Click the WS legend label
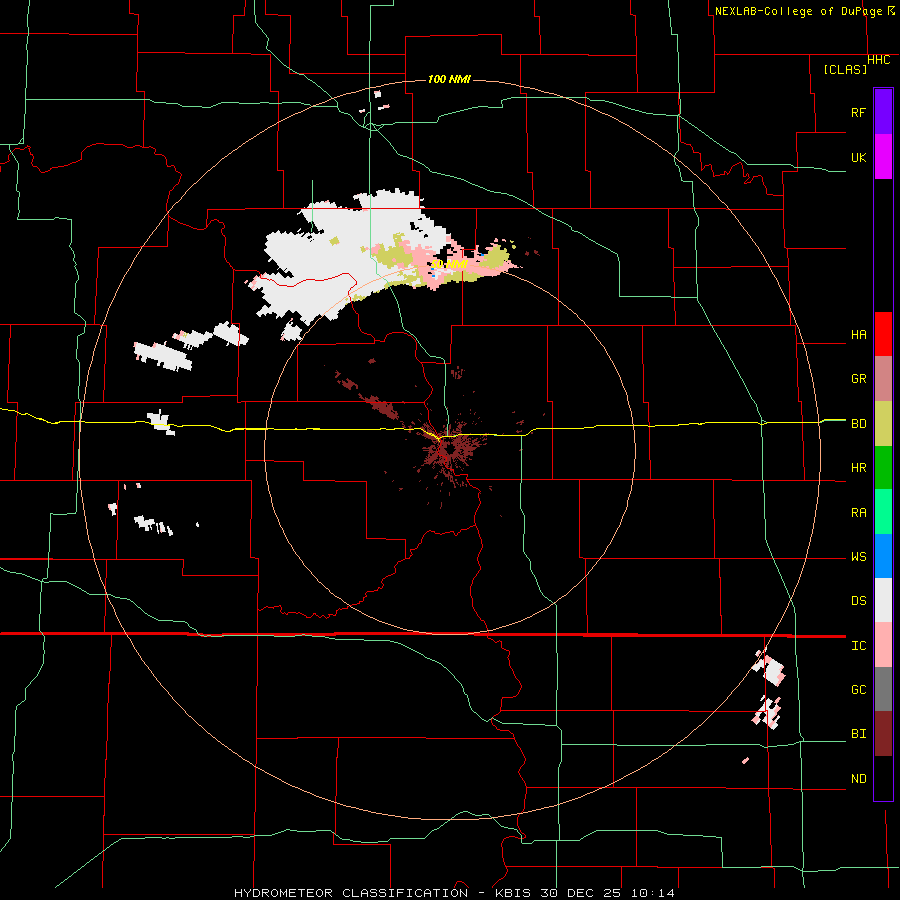The image size is (900, 900). tap(858, 557)
